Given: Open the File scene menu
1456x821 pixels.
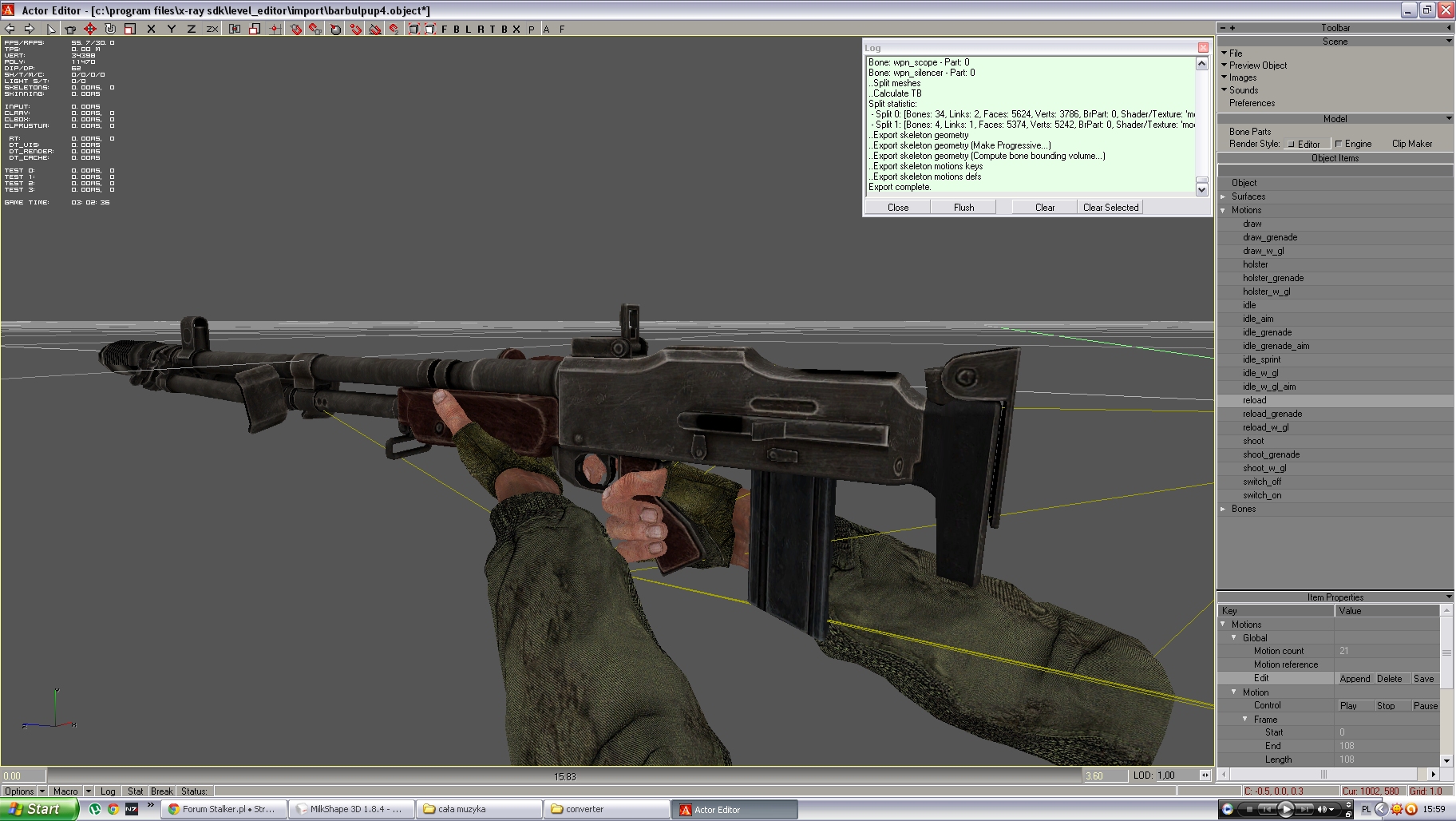Looking at the screenshot, I should [1236, 53].
